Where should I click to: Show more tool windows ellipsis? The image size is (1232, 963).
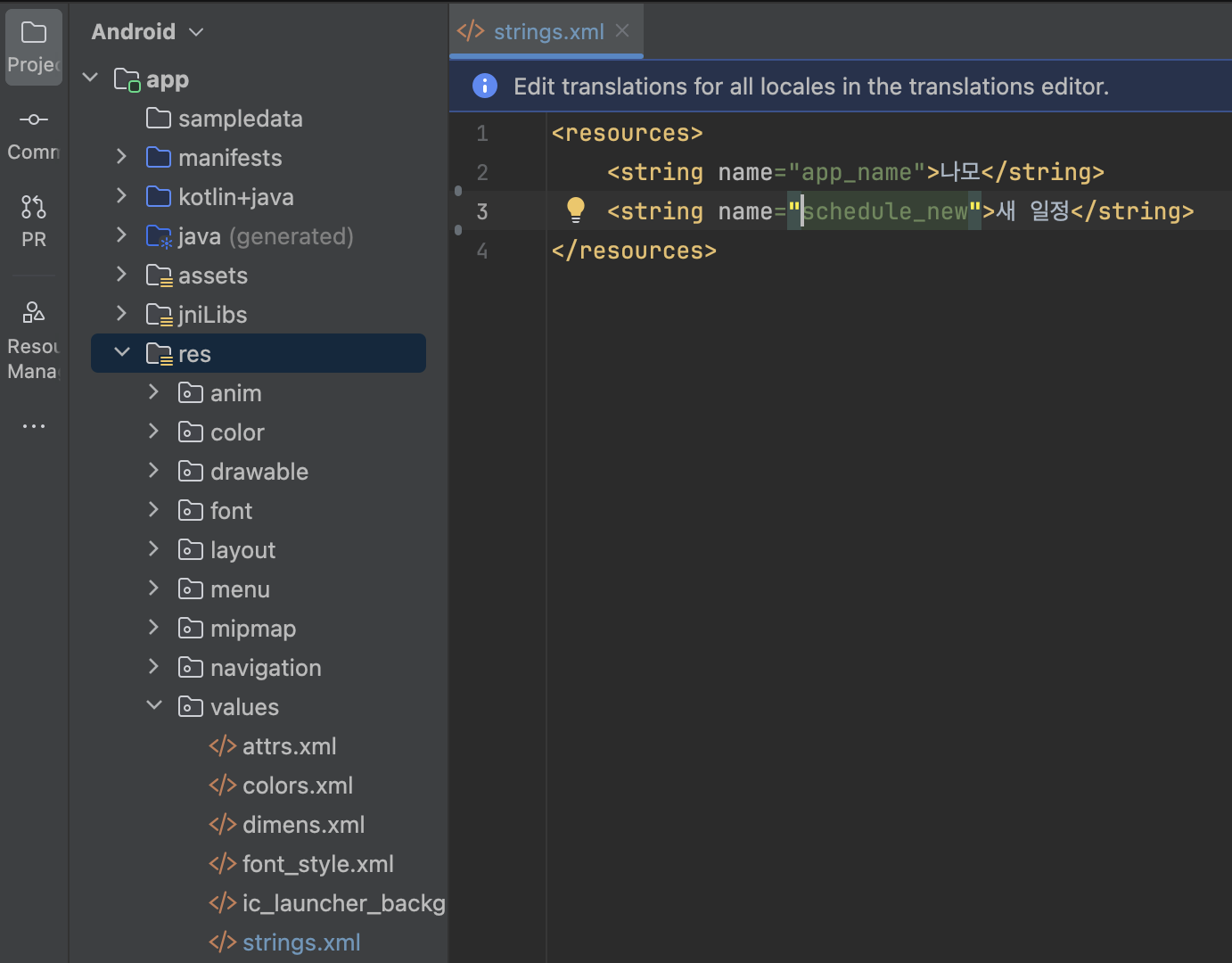pos(34,426)
